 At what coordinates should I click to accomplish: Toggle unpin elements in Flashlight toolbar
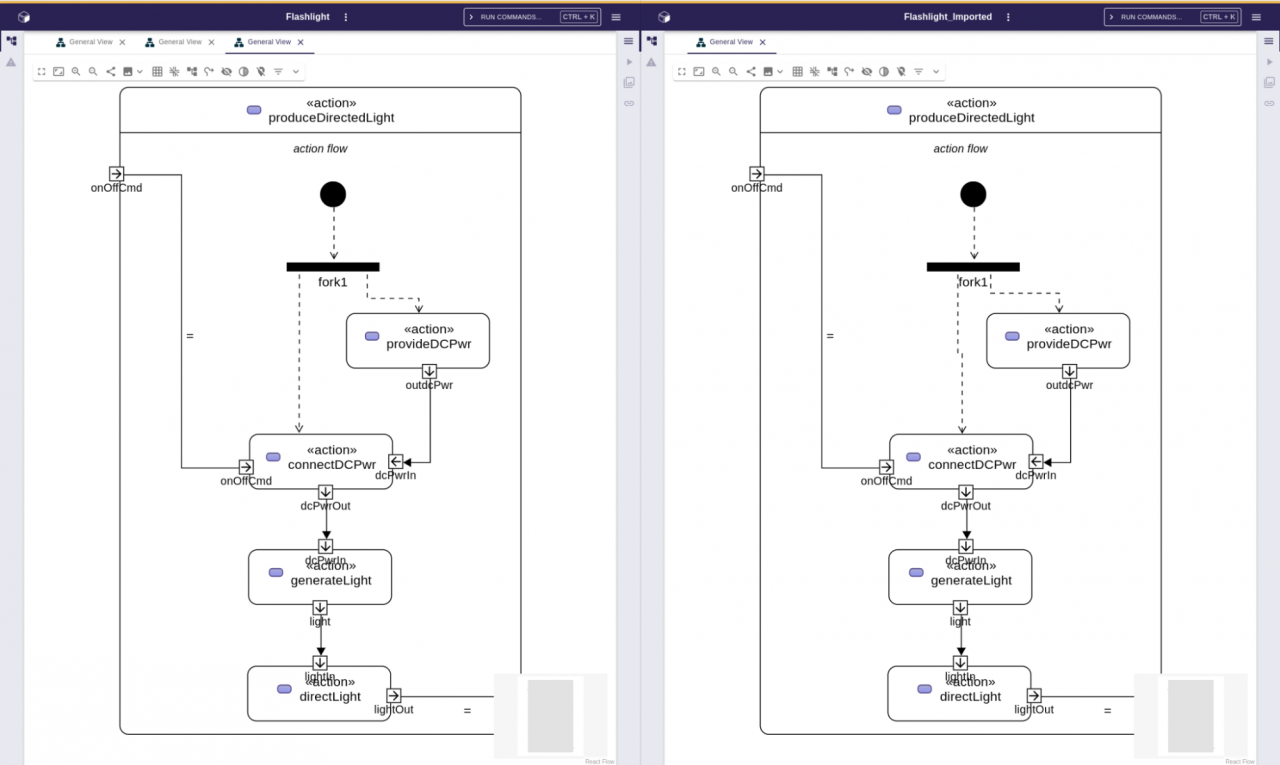260,72
